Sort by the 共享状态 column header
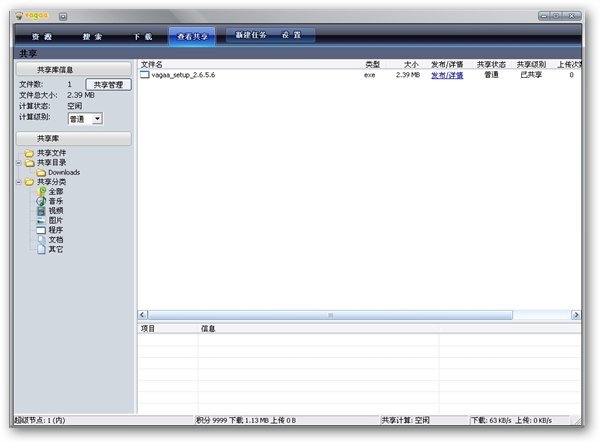This screenshot has width=600, height=443. 491,64
